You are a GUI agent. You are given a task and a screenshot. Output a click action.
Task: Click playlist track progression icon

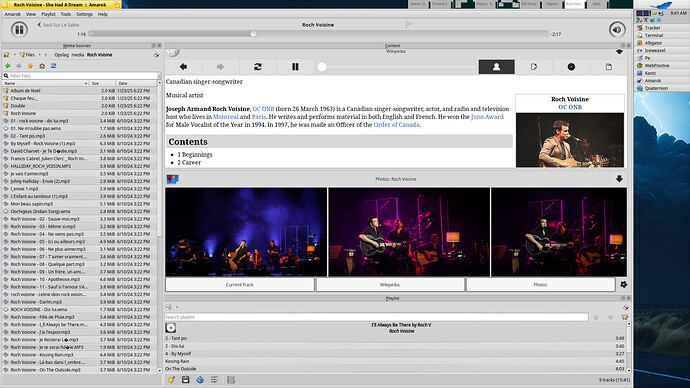click(214, 380)
